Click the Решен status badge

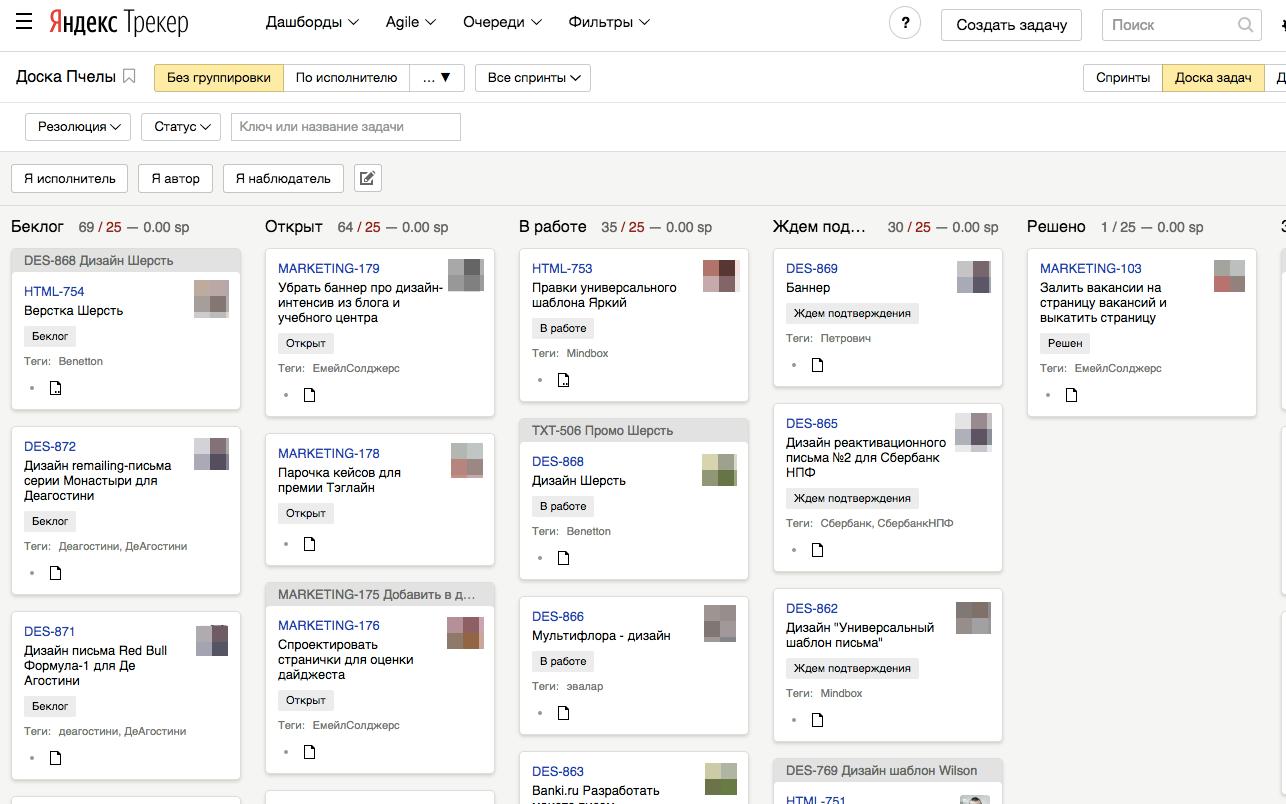pos(1065,343)
